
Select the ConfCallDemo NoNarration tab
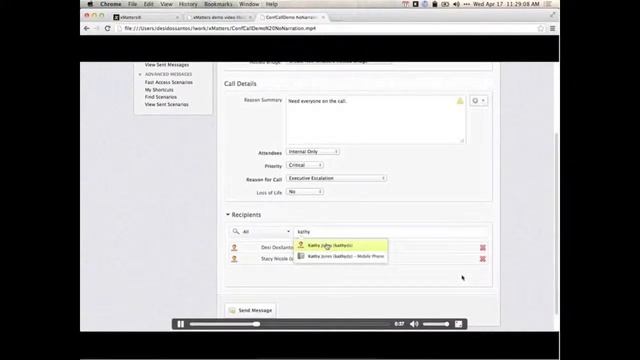pyautogui.click(x=291, y=17)
